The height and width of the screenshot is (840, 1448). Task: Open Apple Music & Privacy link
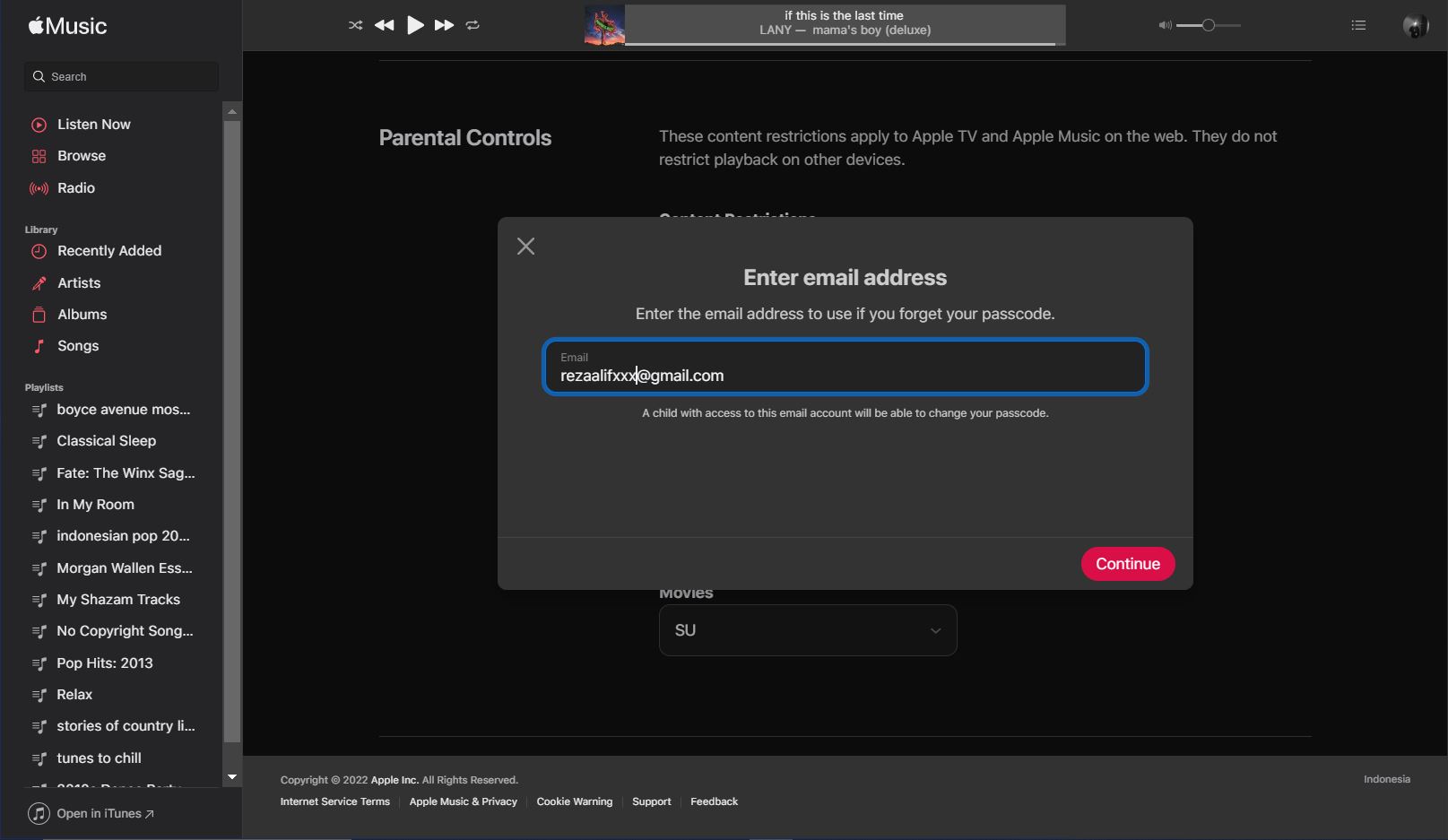click(463, 801)
